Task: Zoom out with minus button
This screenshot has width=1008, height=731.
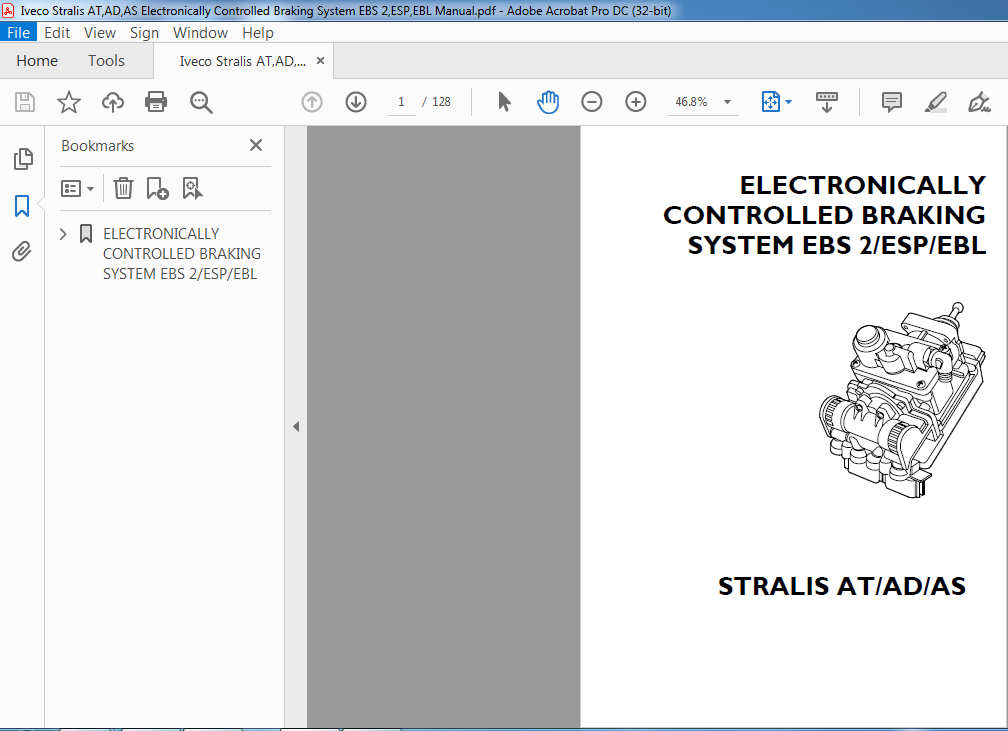Action: click(x=591, y=102)
